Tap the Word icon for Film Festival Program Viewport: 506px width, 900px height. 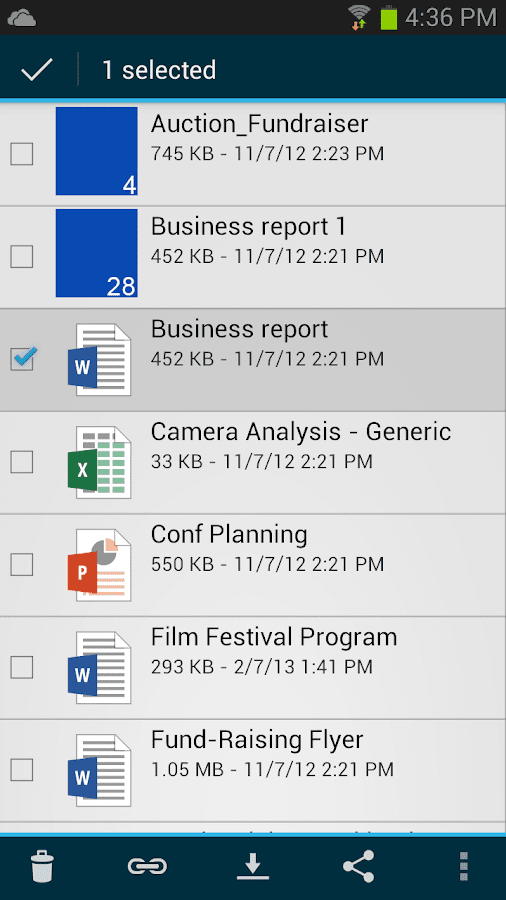99,667
